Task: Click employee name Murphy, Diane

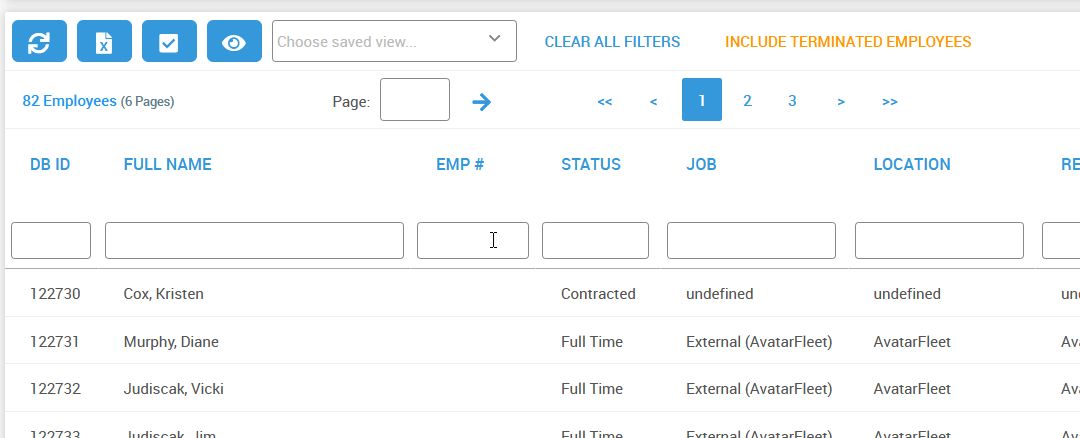Action: coord(171,342)
